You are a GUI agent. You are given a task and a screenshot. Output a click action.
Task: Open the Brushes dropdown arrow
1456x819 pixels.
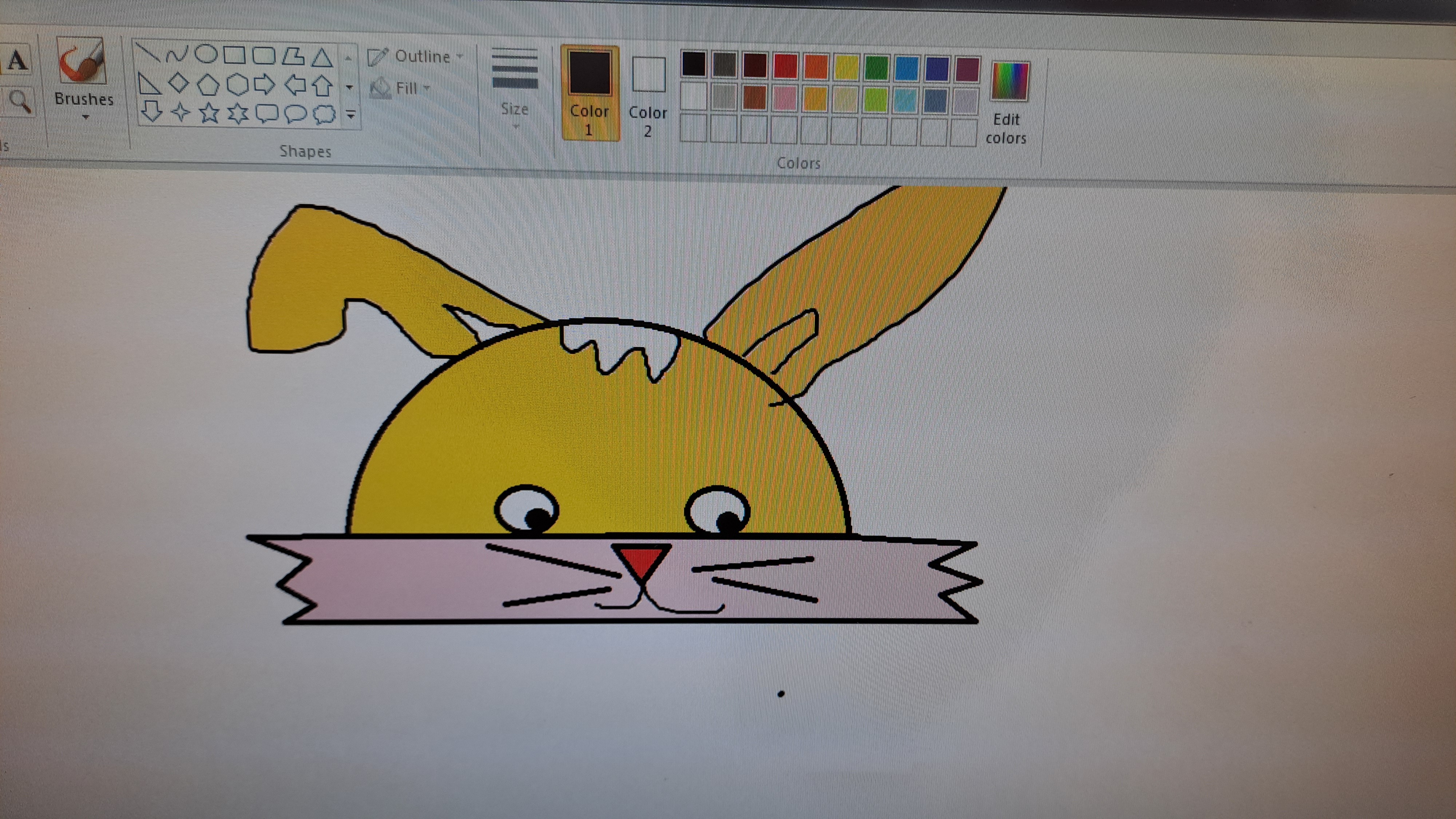tap(86, 118)
